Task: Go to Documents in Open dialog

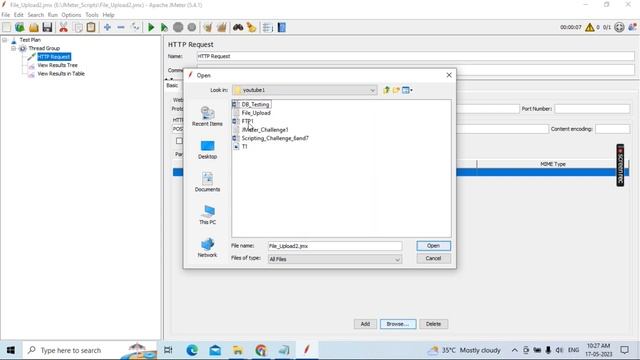Action: click(x=207, y=182)
